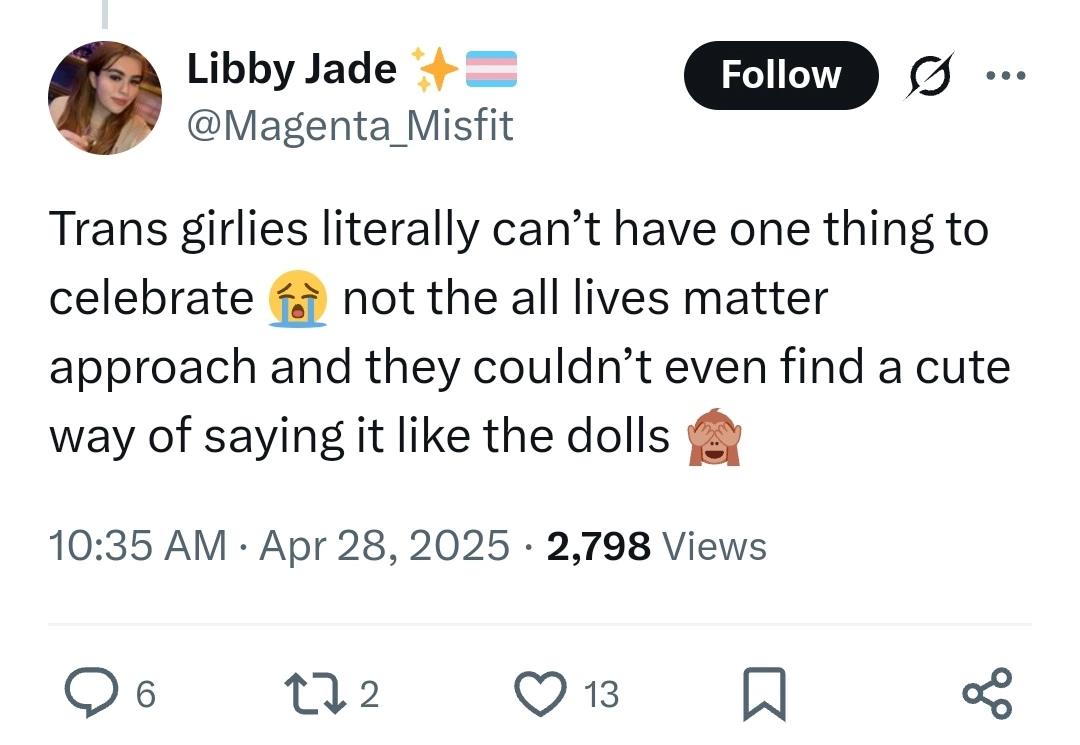Screen dimensions: 1080x745
Task: Click the 10:35 AM timestamp
Action: coord(136,545)
